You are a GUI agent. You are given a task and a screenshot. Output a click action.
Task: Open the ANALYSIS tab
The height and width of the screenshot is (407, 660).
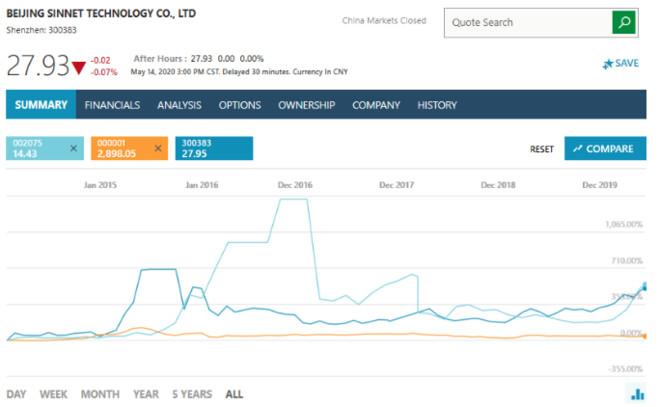(x=179, y=105)
